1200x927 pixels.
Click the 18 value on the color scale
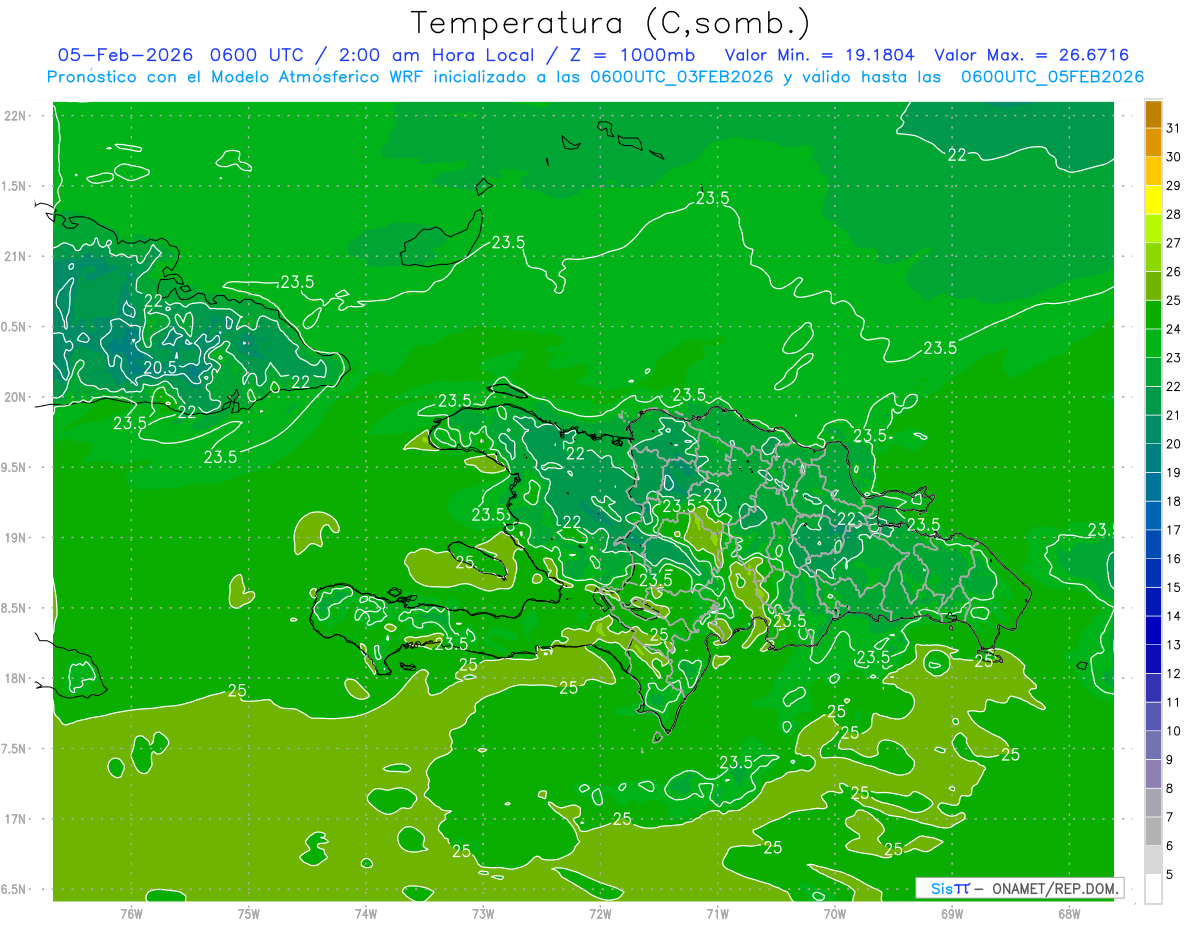pos(1174,501)
